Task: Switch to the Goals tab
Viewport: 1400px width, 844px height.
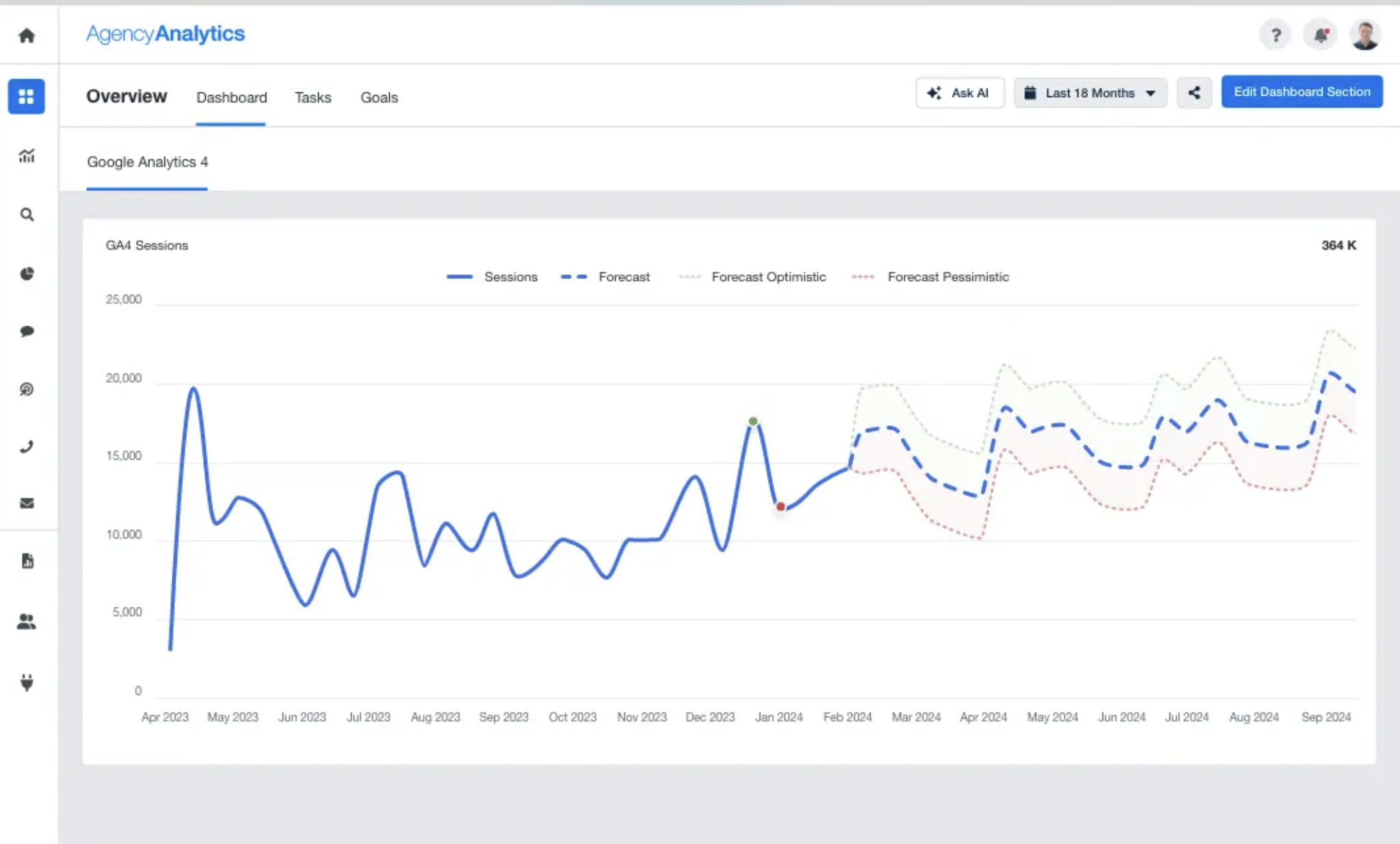Action: click(x=379, y=97)
